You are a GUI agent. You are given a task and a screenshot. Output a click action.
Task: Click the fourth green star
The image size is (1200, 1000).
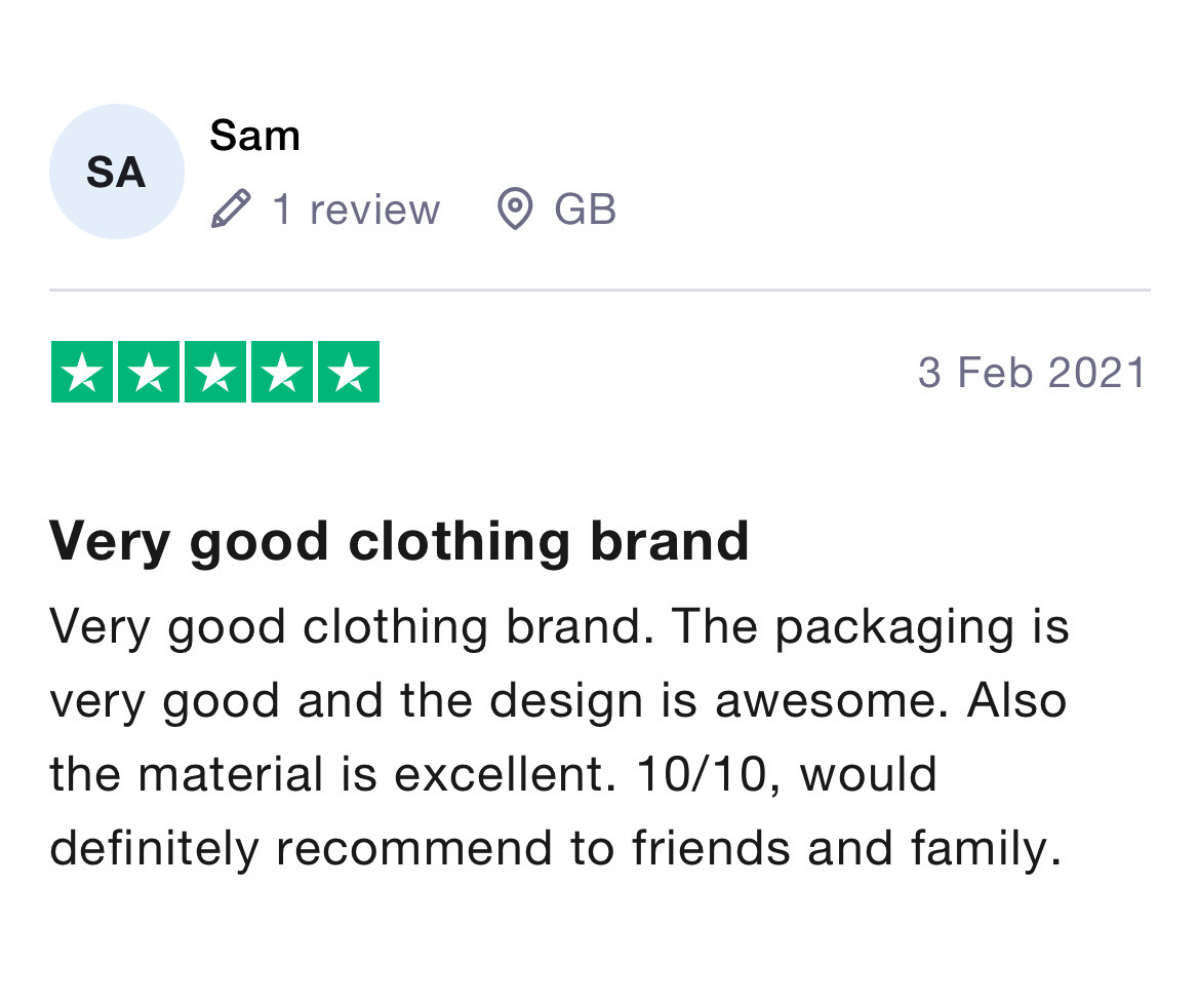pos(282,372)
